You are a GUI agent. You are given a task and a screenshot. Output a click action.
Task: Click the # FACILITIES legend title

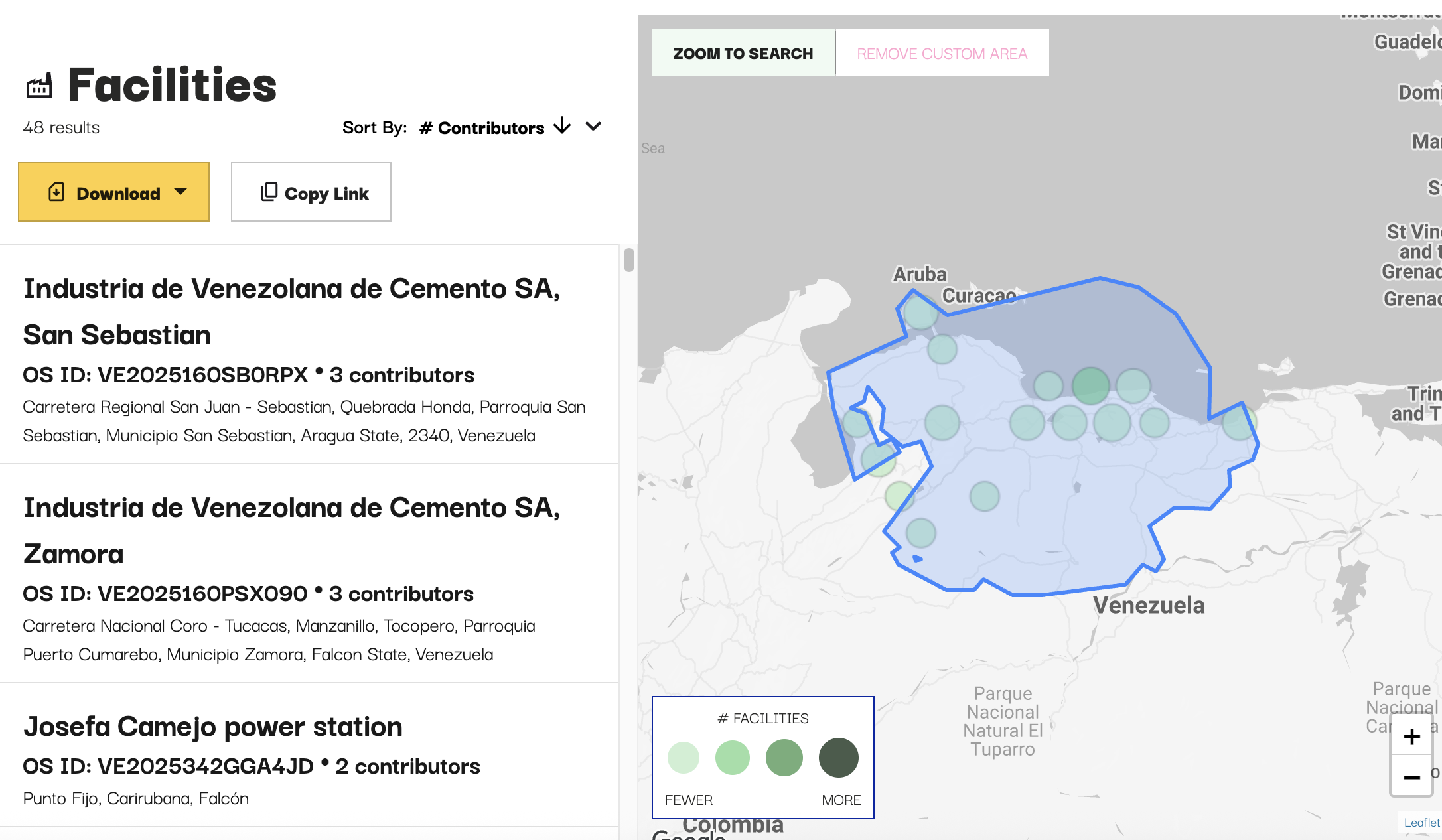coord(763,719)
